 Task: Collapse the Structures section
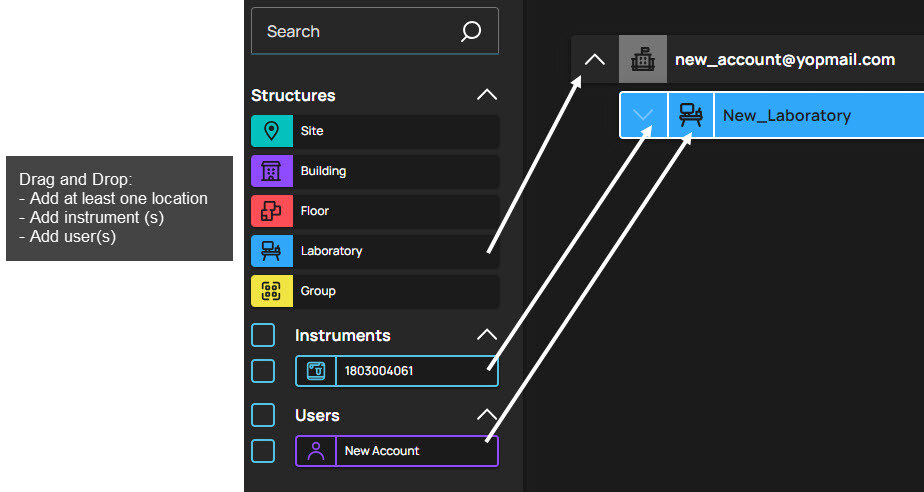tap(486, 95)
